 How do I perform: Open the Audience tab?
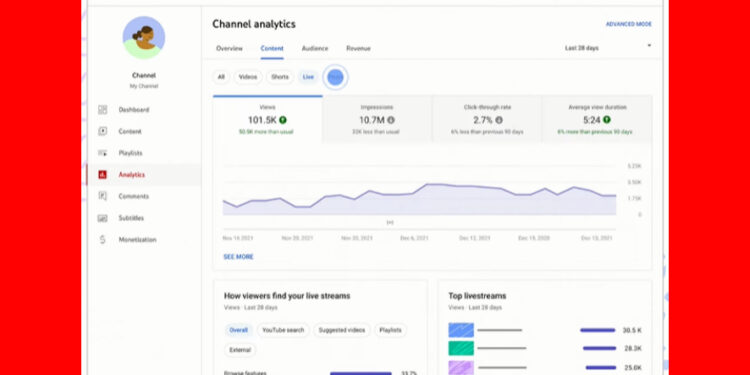click(315, 48)
